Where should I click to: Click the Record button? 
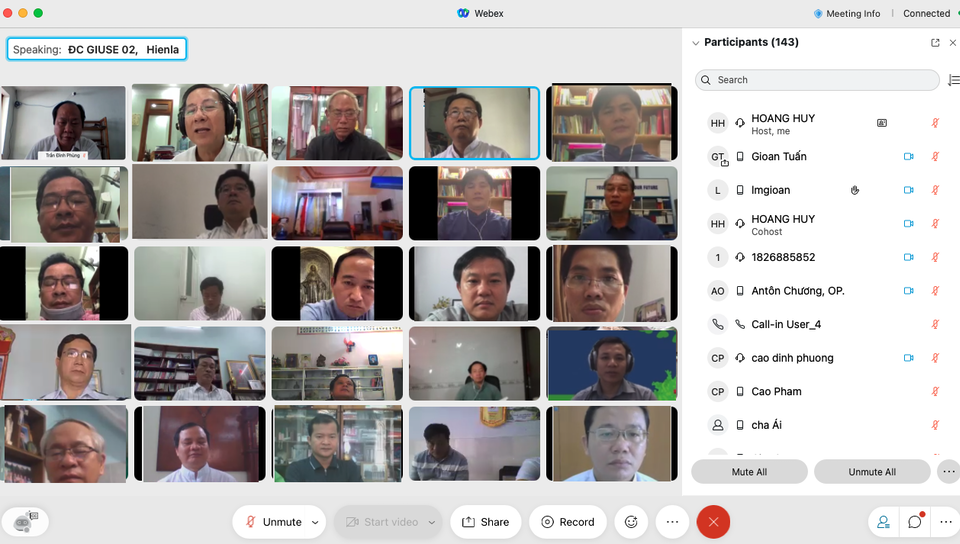tap(568, 522)
